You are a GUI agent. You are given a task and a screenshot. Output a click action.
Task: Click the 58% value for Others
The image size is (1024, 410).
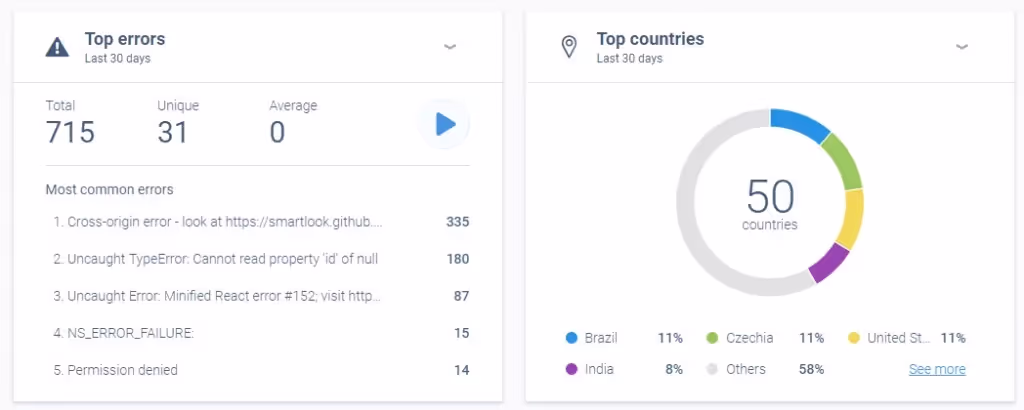[x=811, y=370]
